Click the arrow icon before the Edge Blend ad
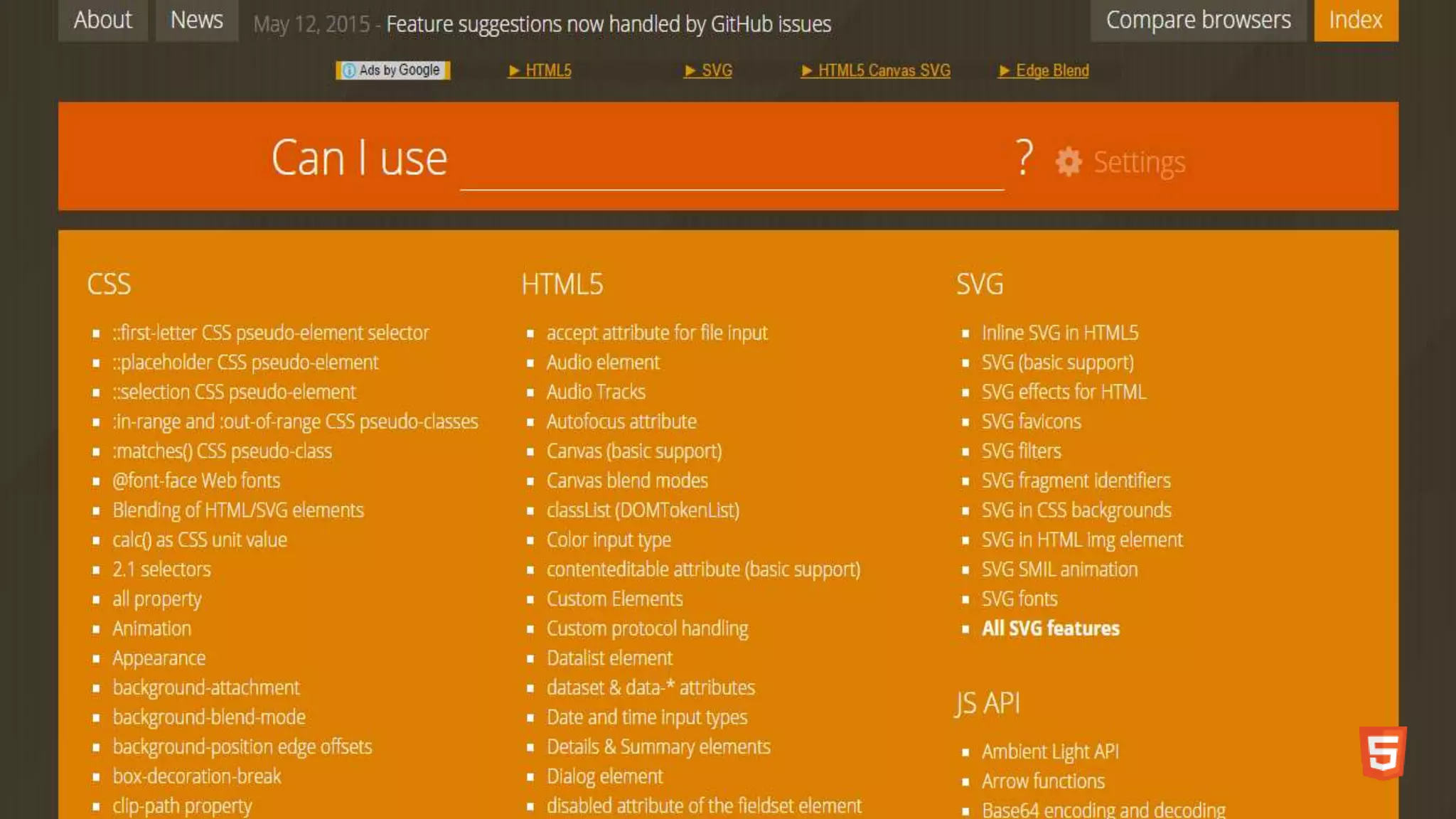1456x819 pixels. (x=1004, y=70)
